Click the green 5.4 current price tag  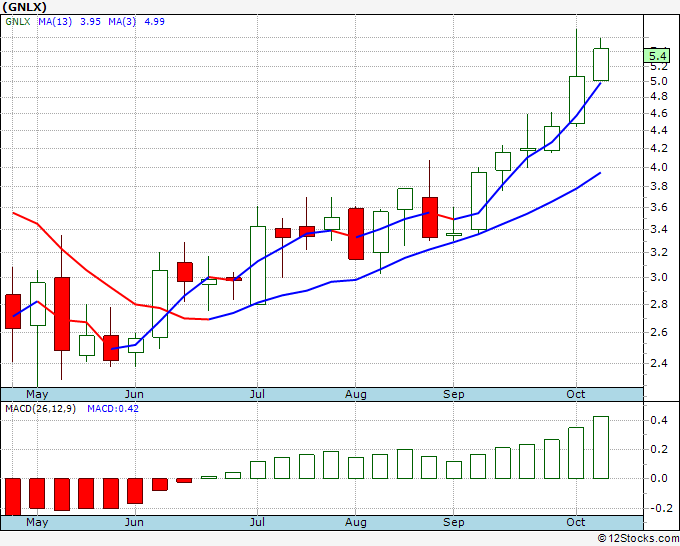657,56
